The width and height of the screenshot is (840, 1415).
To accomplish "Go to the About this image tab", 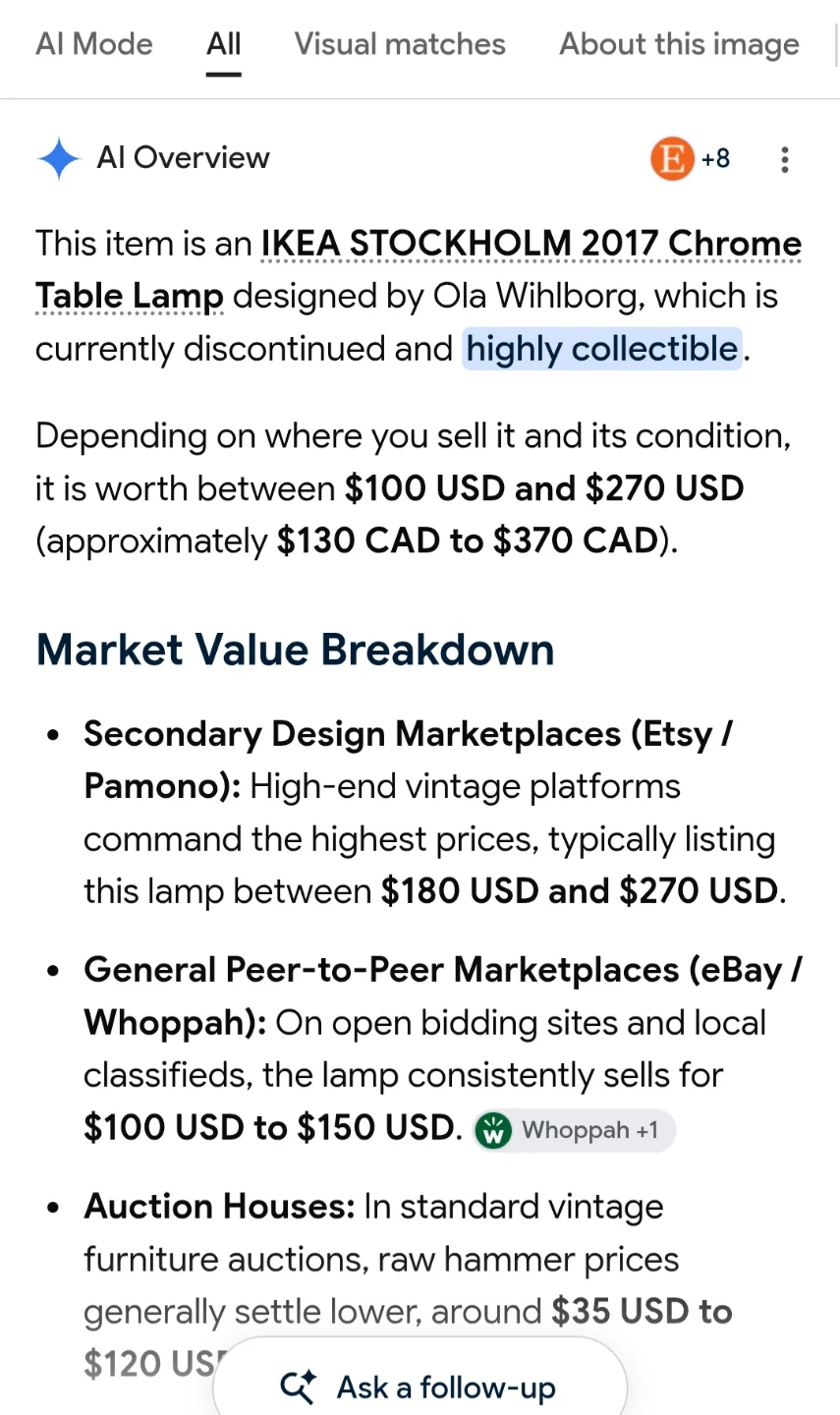I will 680,44.
